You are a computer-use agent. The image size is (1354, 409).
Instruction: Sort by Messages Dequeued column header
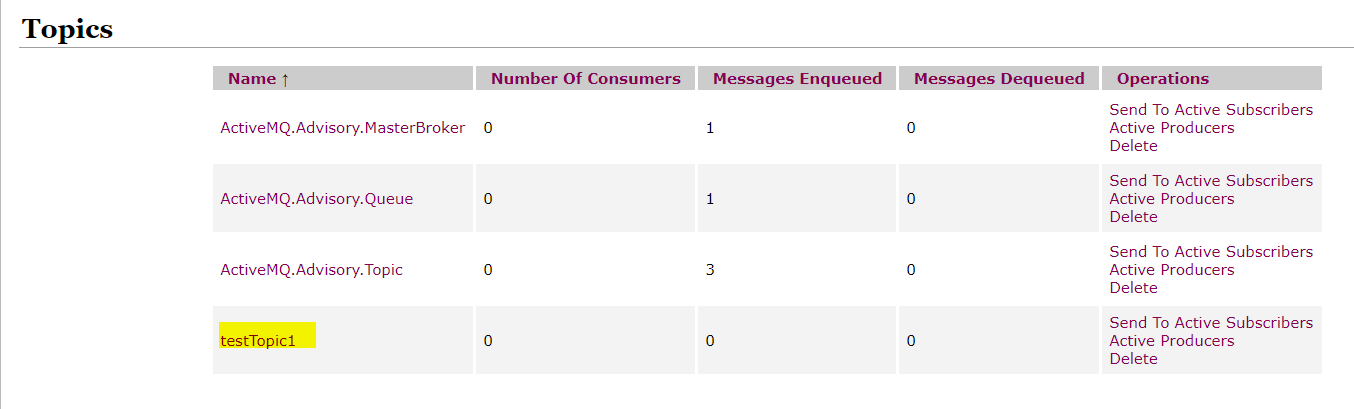[x=998, y=79]
